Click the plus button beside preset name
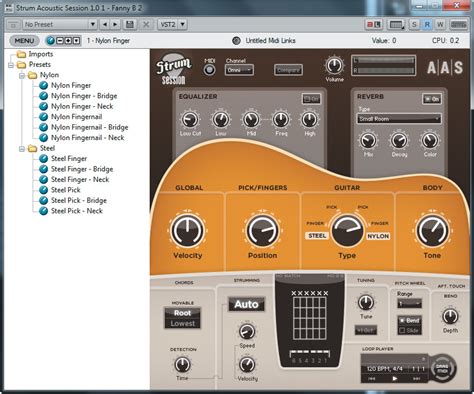 [68, 41]
